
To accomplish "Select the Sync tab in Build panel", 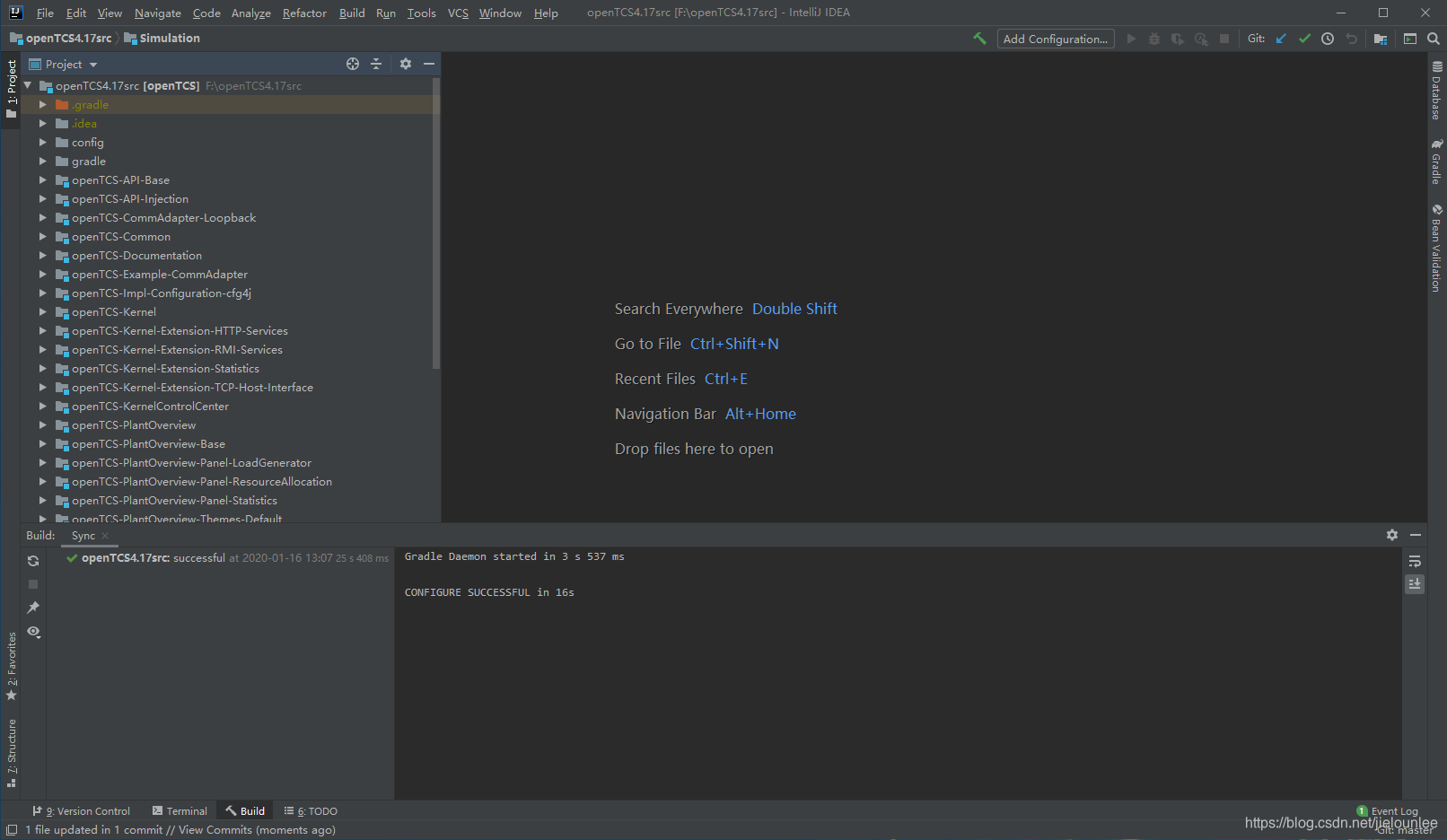I will point(83,536).
